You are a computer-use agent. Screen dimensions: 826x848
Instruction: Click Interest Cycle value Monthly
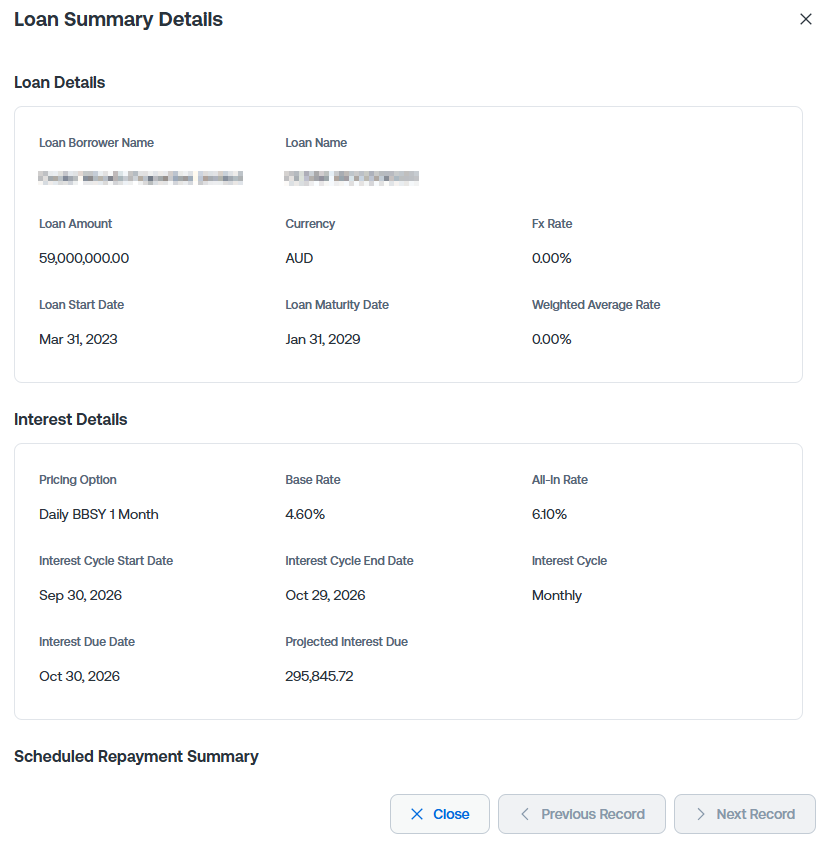click(557, 595)
